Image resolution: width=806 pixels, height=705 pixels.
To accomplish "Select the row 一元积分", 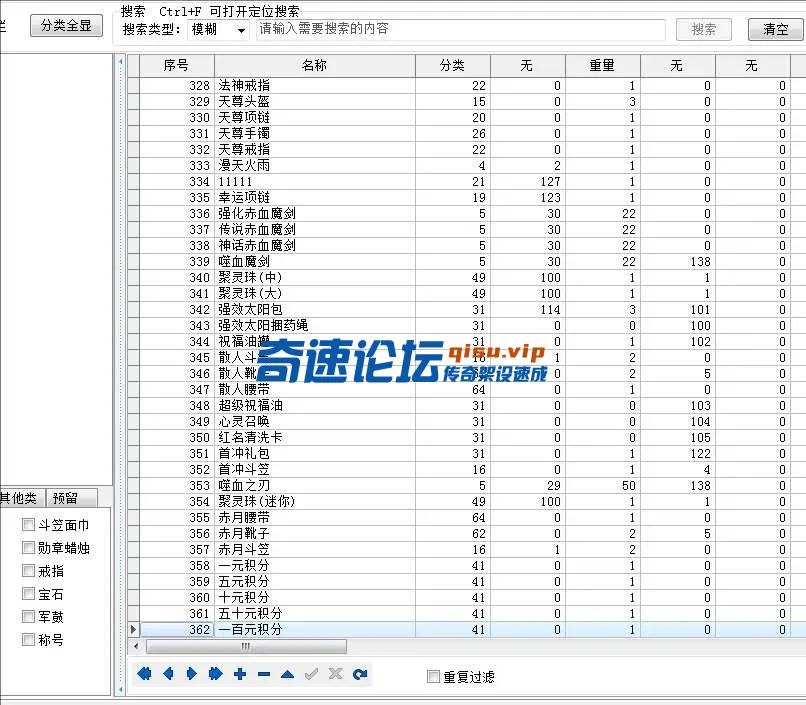I will click(x=465, y=565).
